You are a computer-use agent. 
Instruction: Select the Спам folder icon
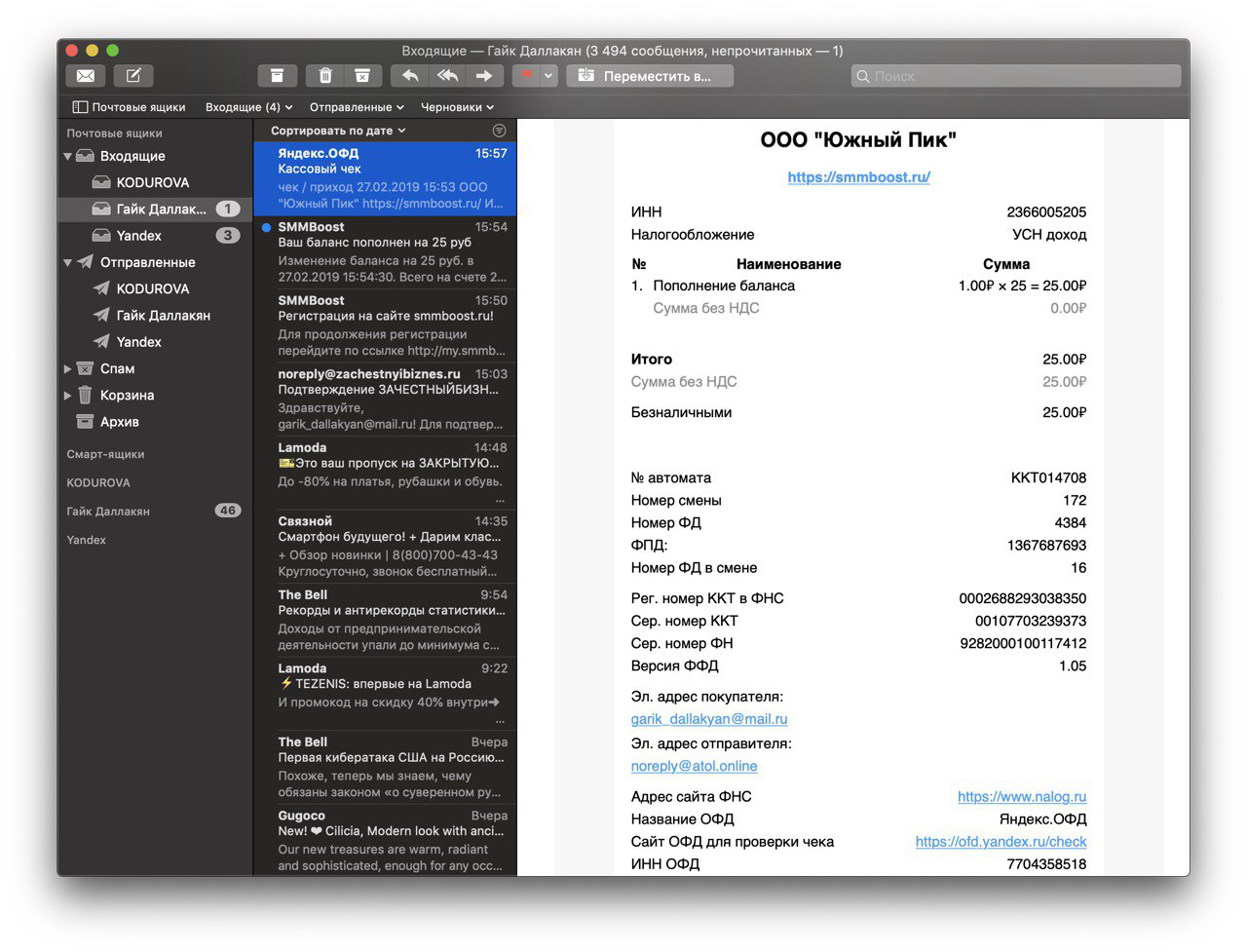pyautogui.click(x=86, y=368)
